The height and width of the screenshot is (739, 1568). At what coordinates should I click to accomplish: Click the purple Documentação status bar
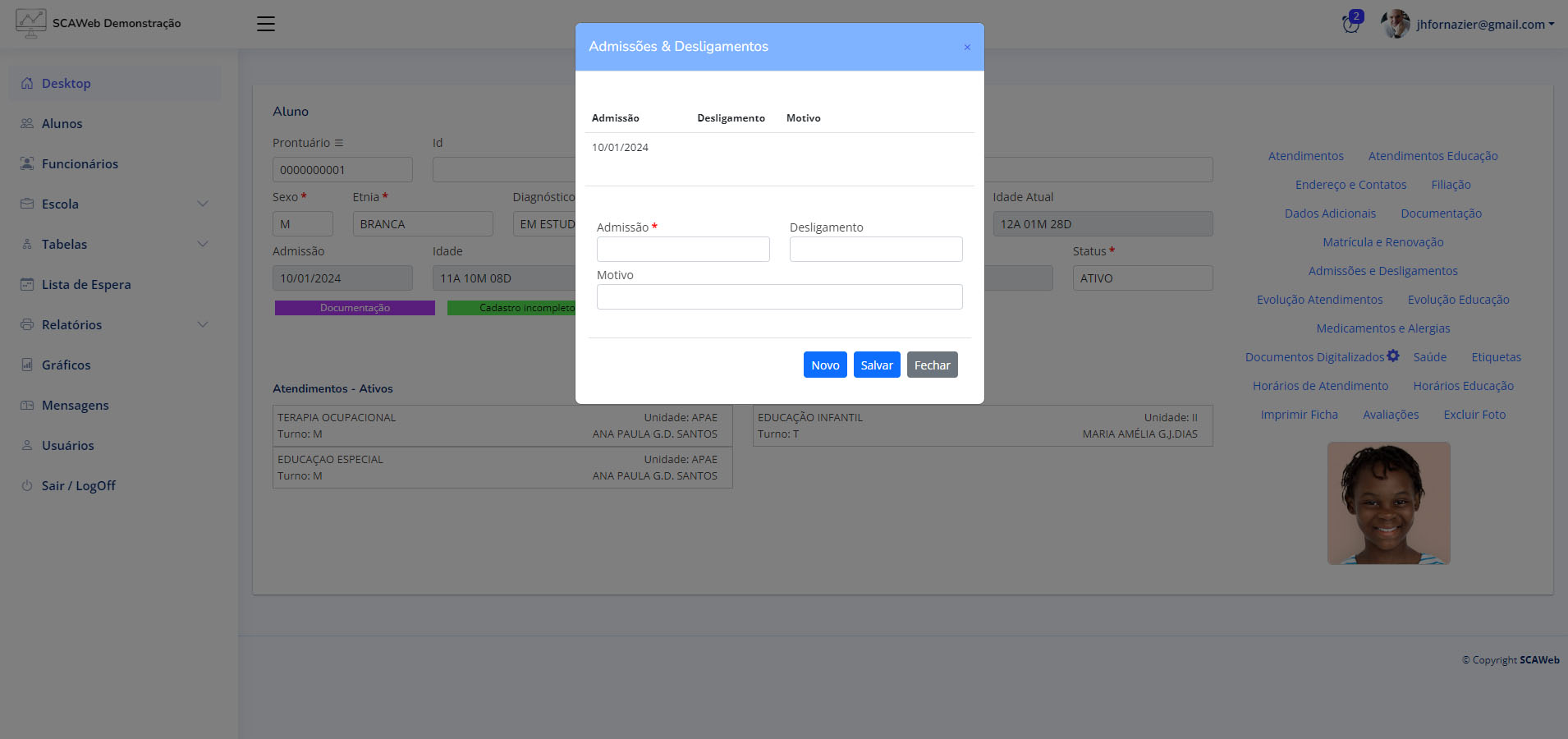coord(355,308)
